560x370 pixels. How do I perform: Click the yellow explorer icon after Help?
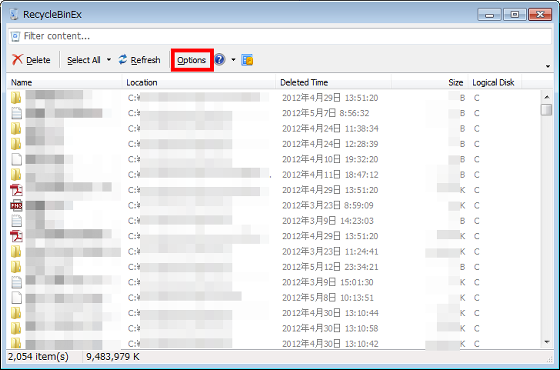point(247,60)
